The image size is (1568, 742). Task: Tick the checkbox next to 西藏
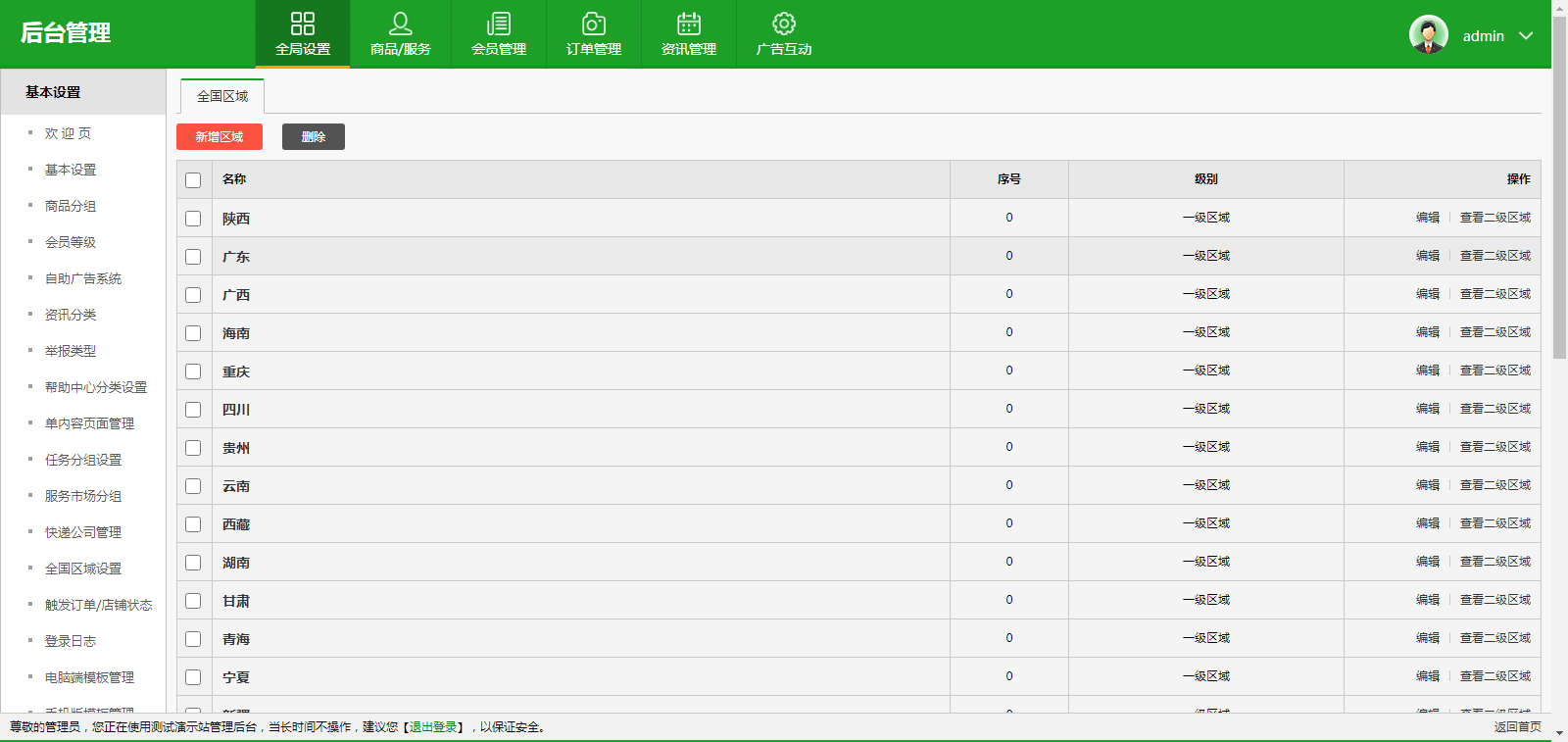(x=193, y=524)
